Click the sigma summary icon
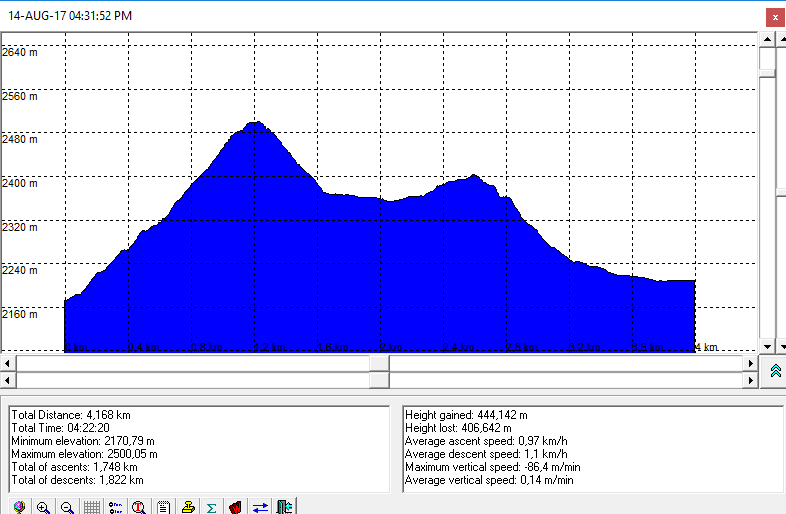 coord(211,507)
